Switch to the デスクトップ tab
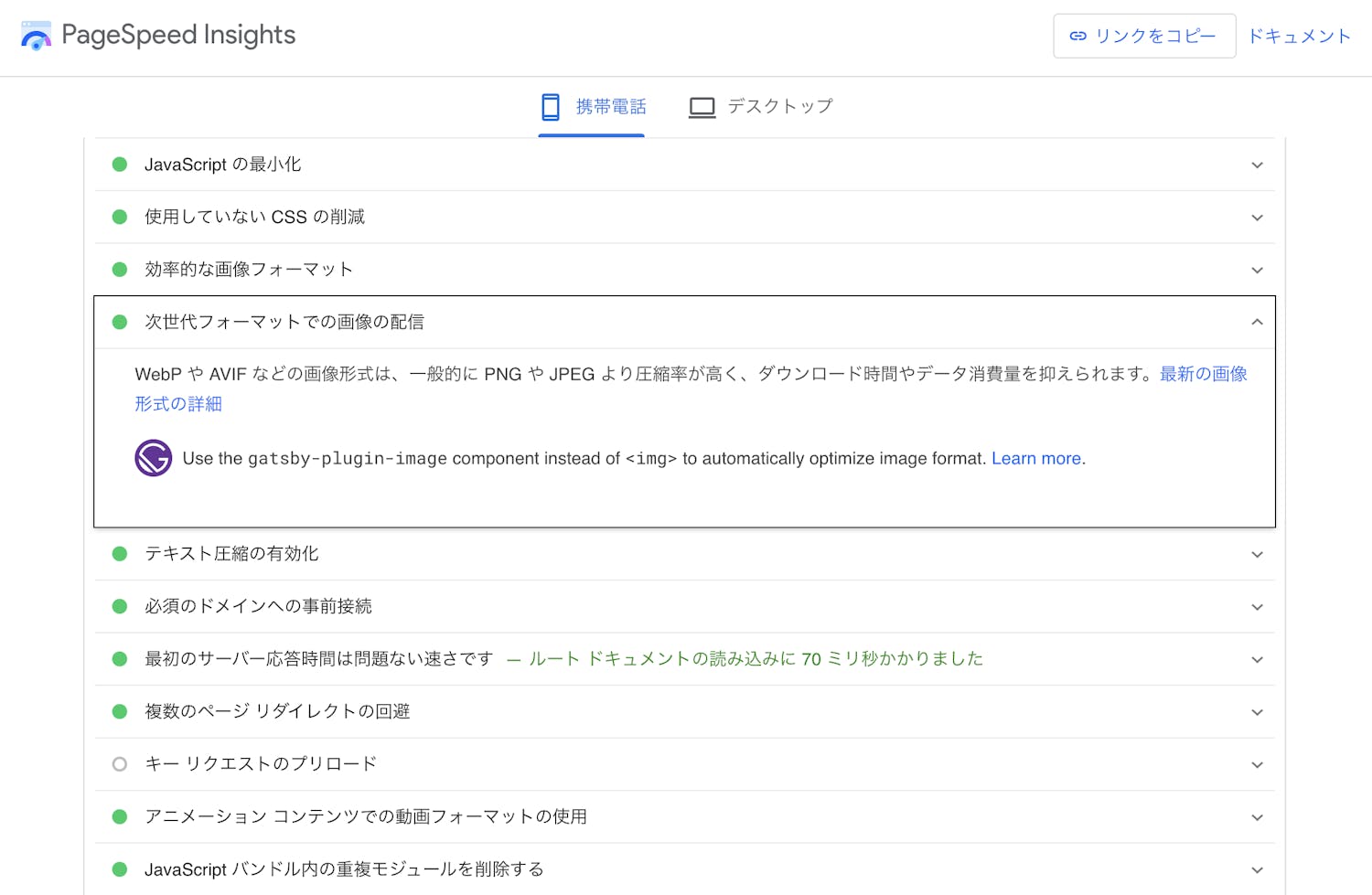Viewport: 1372px width, 895px height. (x=779, y=107)
